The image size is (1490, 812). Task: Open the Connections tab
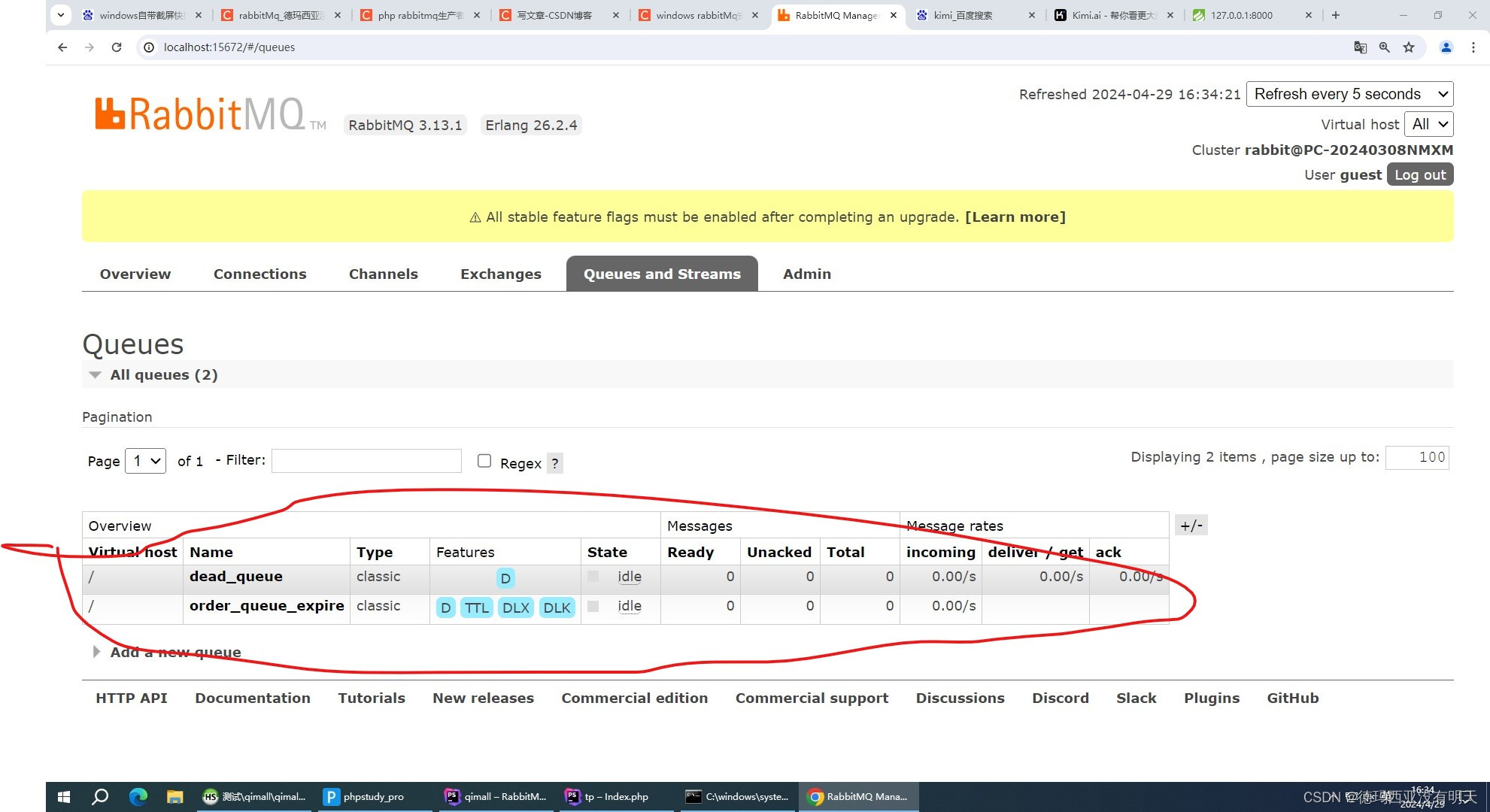tap(259, 274)
